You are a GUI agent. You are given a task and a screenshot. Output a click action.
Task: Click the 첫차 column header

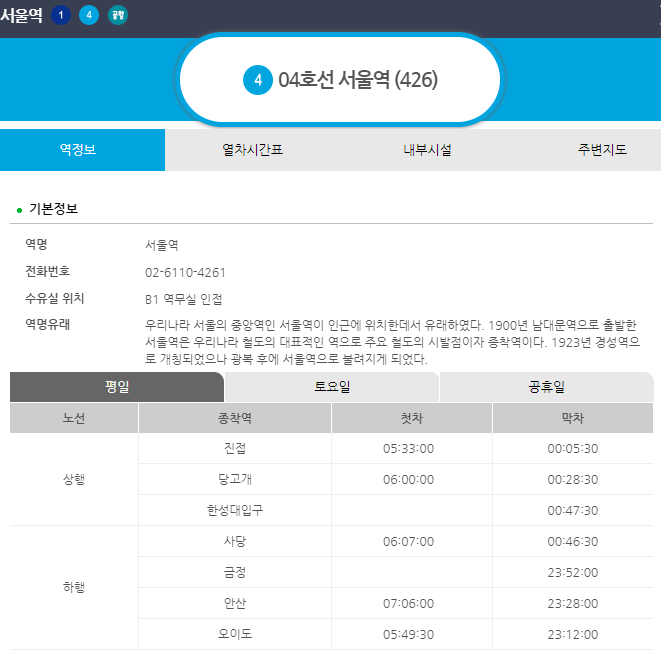click(412, 418)
